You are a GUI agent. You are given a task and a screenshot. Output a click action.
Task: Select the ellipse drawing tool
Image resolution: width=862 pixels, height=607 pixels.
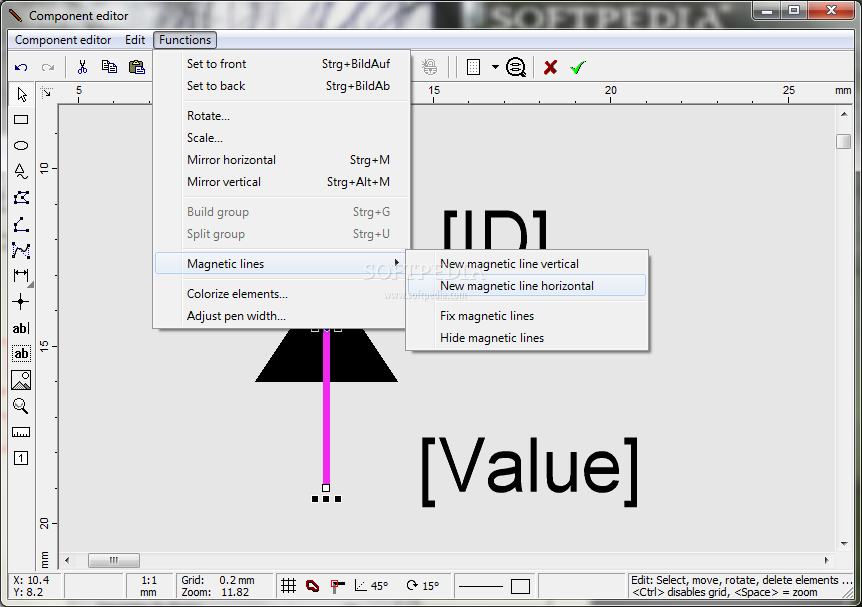coord(21,145)
